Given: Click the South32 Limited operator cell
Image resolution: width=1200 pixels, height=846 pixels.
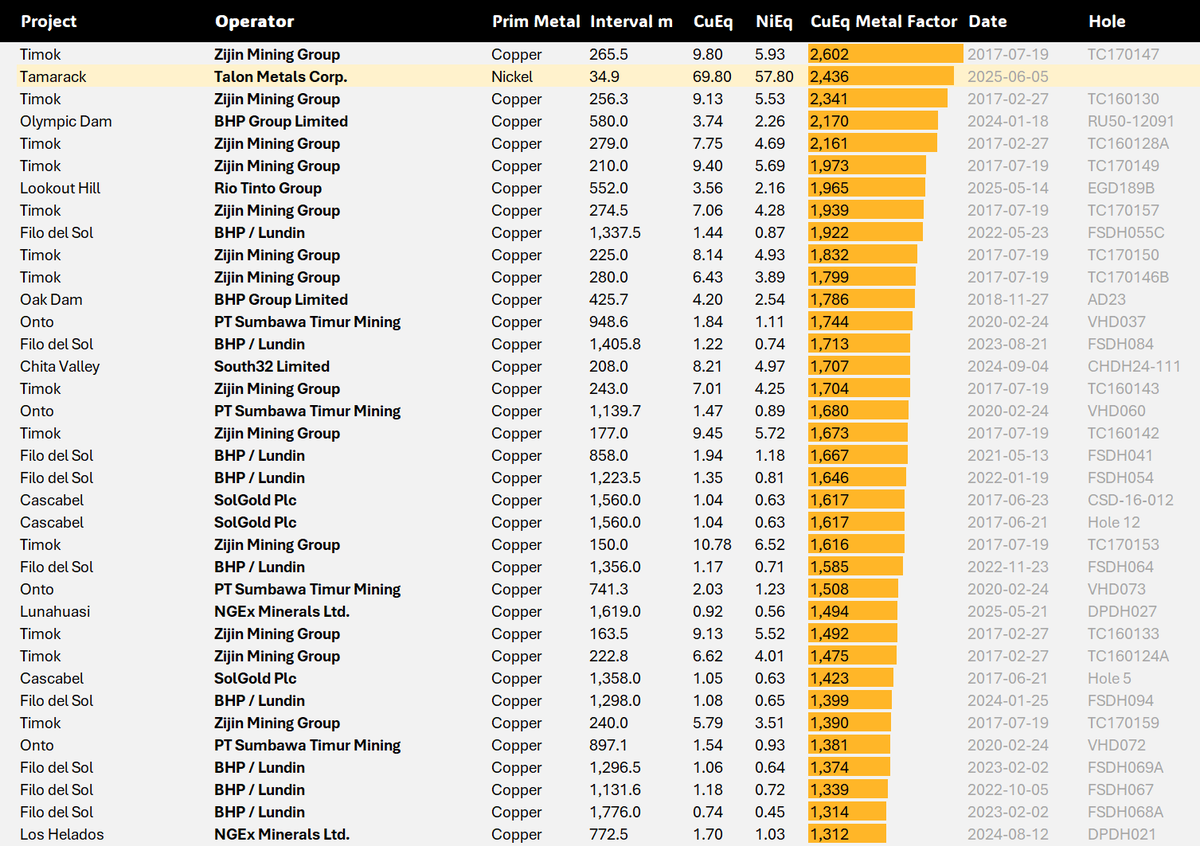Looking at the screenshot, I should (272, 366).
